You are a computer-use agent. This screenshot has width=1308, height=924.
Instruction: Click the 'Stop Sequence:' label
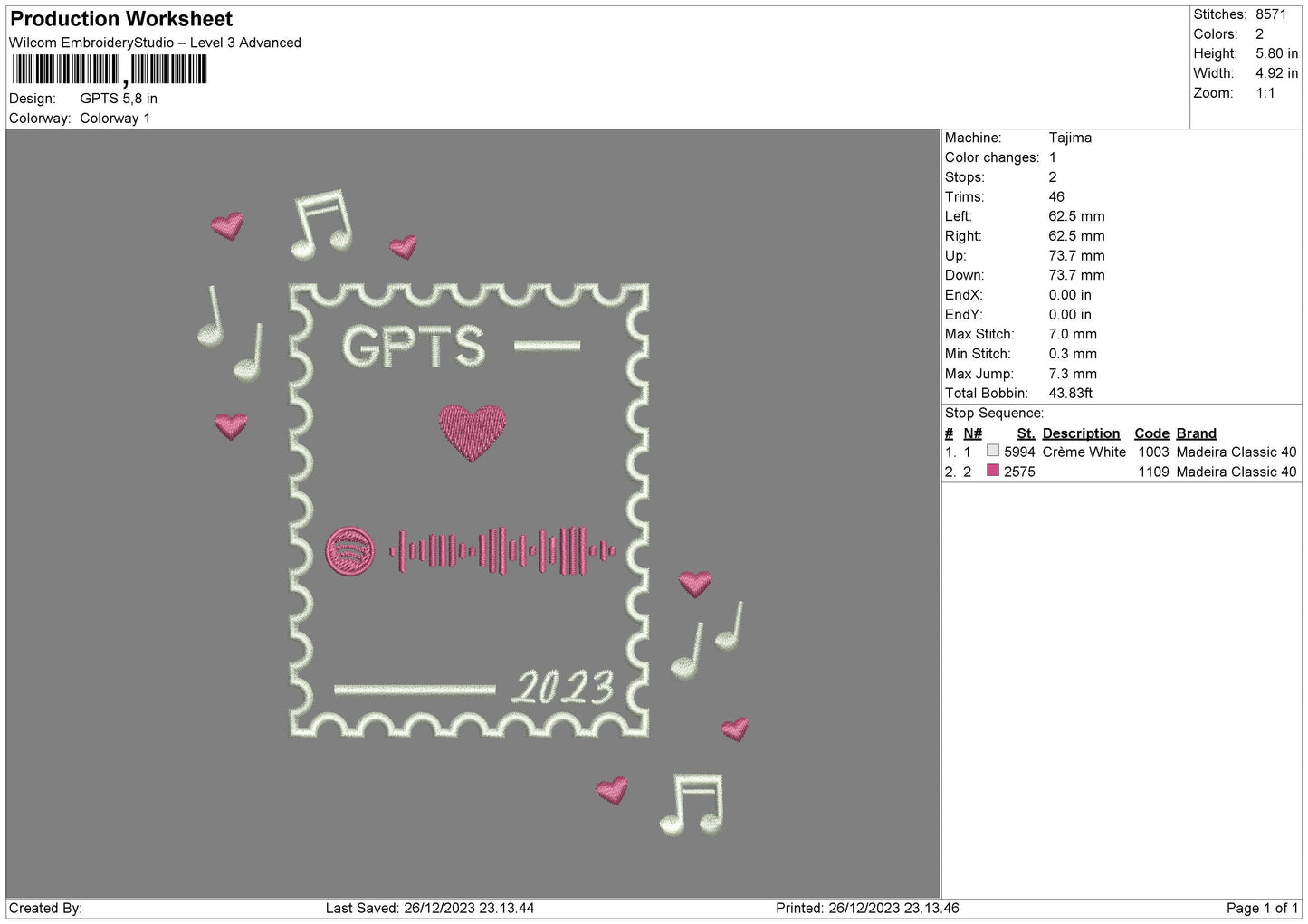pyautogui.click(x=994, y=413)
